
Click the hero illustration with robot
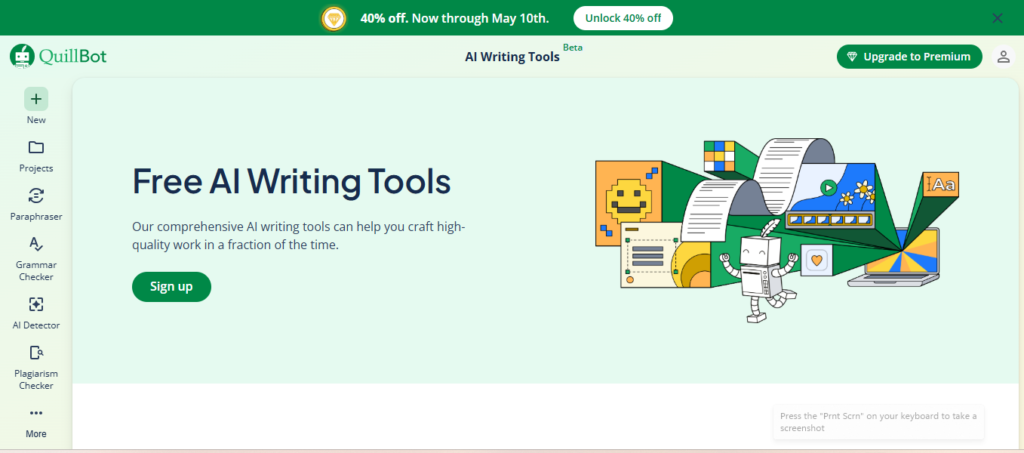pos(777,230)
